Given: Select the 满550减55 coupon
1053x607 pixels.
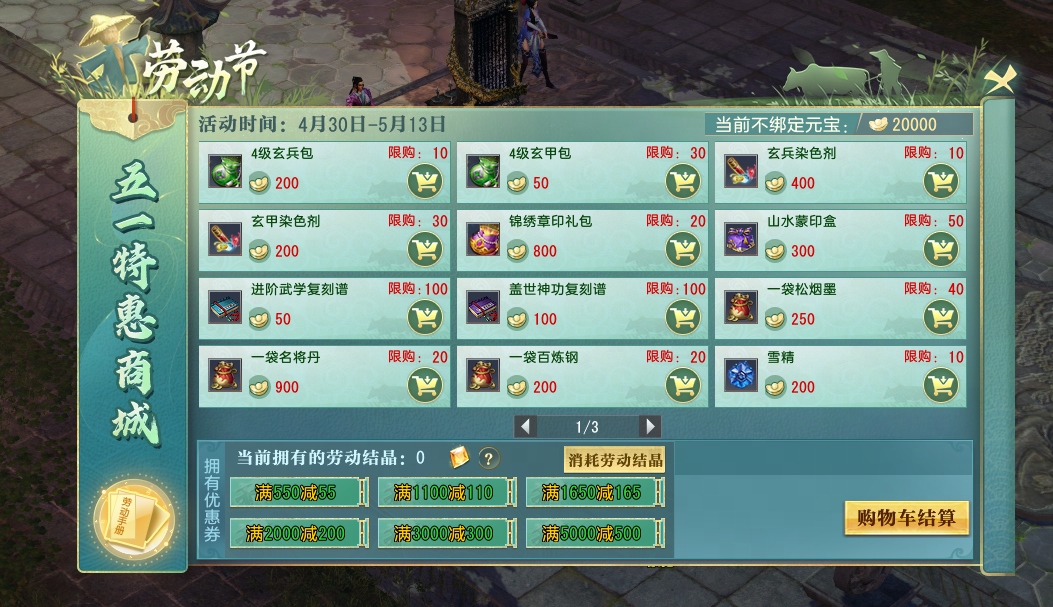Looking at the screenshot, I should (x=299, y=493).
